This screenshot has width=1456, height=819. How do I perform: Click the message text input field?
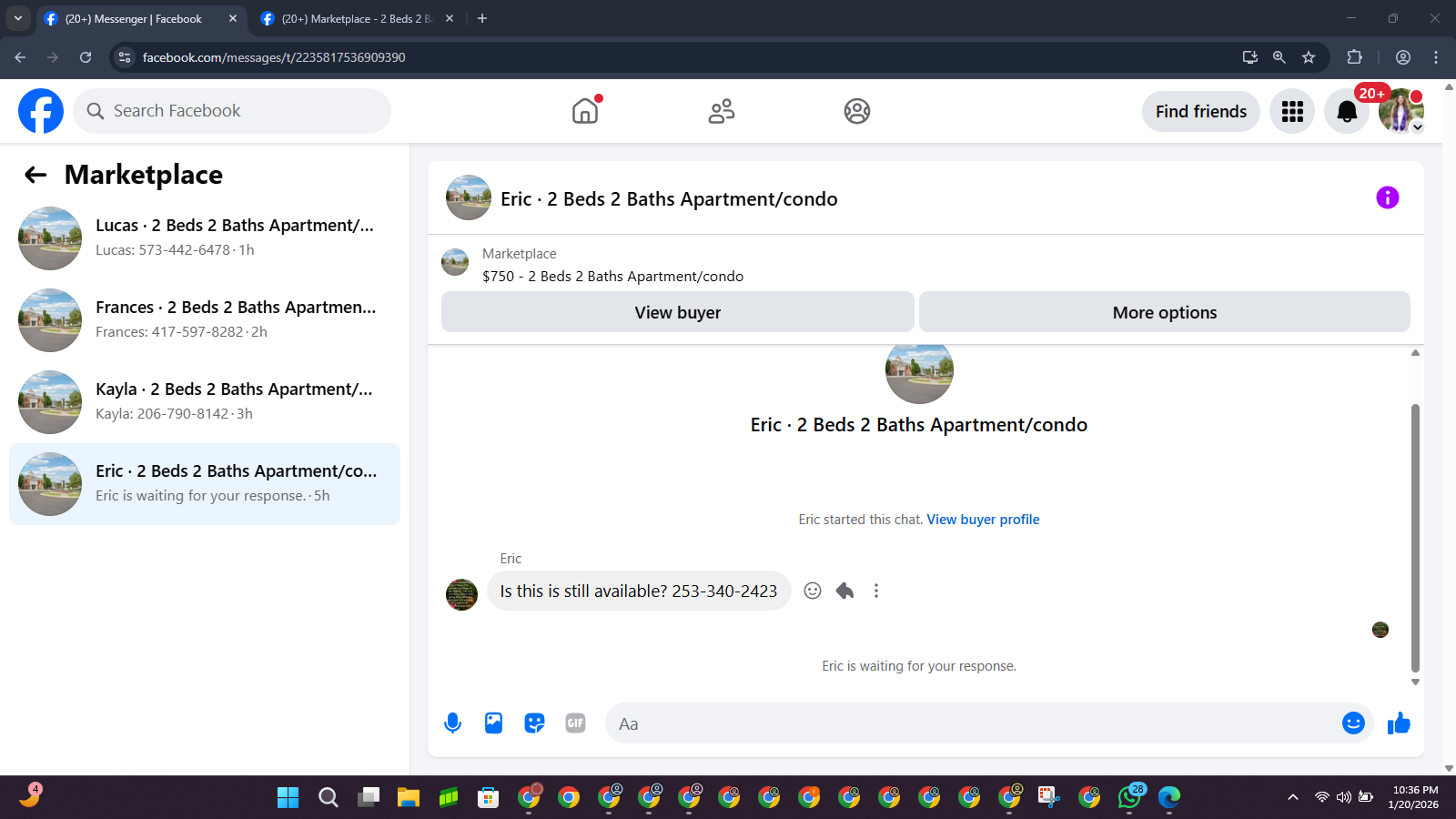[x=974, y=723]
